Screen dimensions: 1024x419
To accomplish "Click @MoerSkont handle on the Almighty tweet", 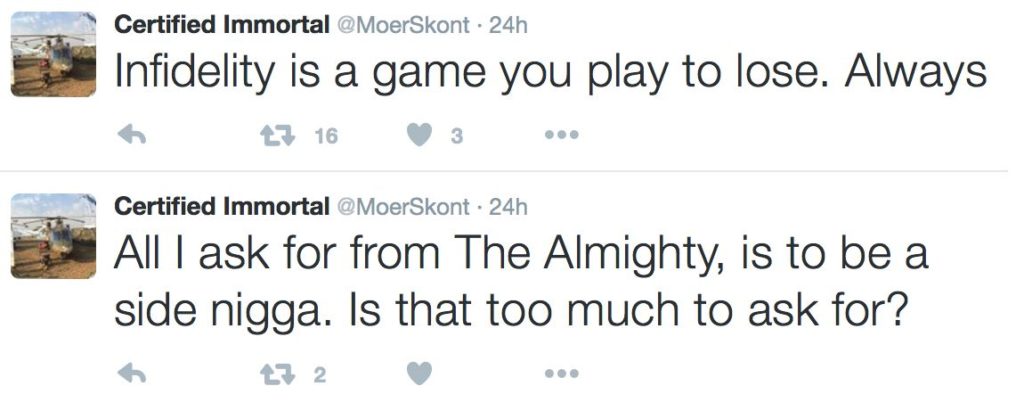I will tap(405, 207).
